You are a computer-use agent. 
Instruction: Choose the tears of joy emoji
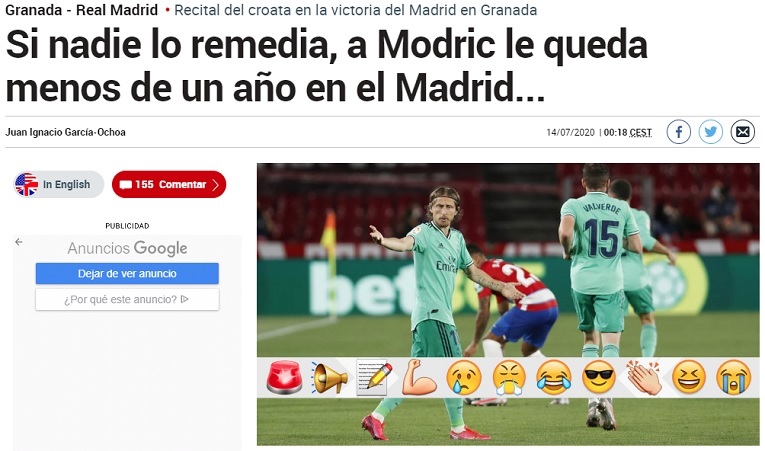point(554,377)
